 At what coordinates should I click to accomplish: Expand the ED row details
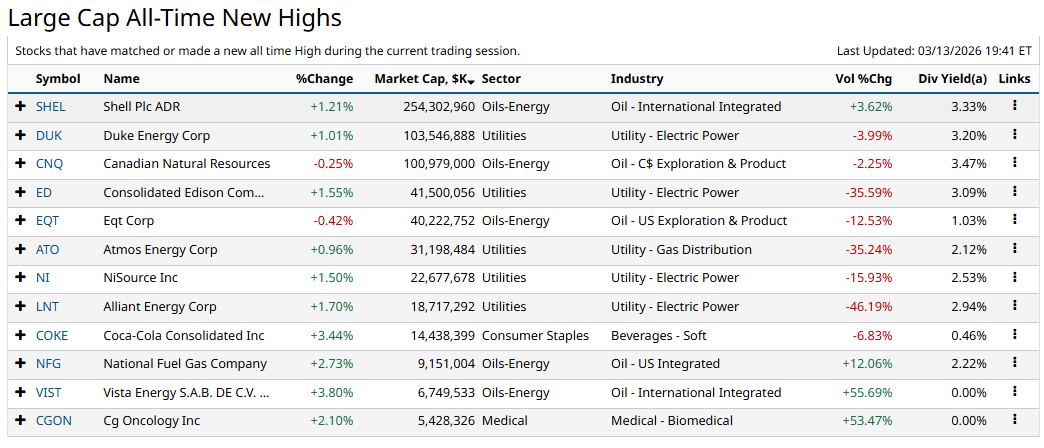click(x=20, y=192)
